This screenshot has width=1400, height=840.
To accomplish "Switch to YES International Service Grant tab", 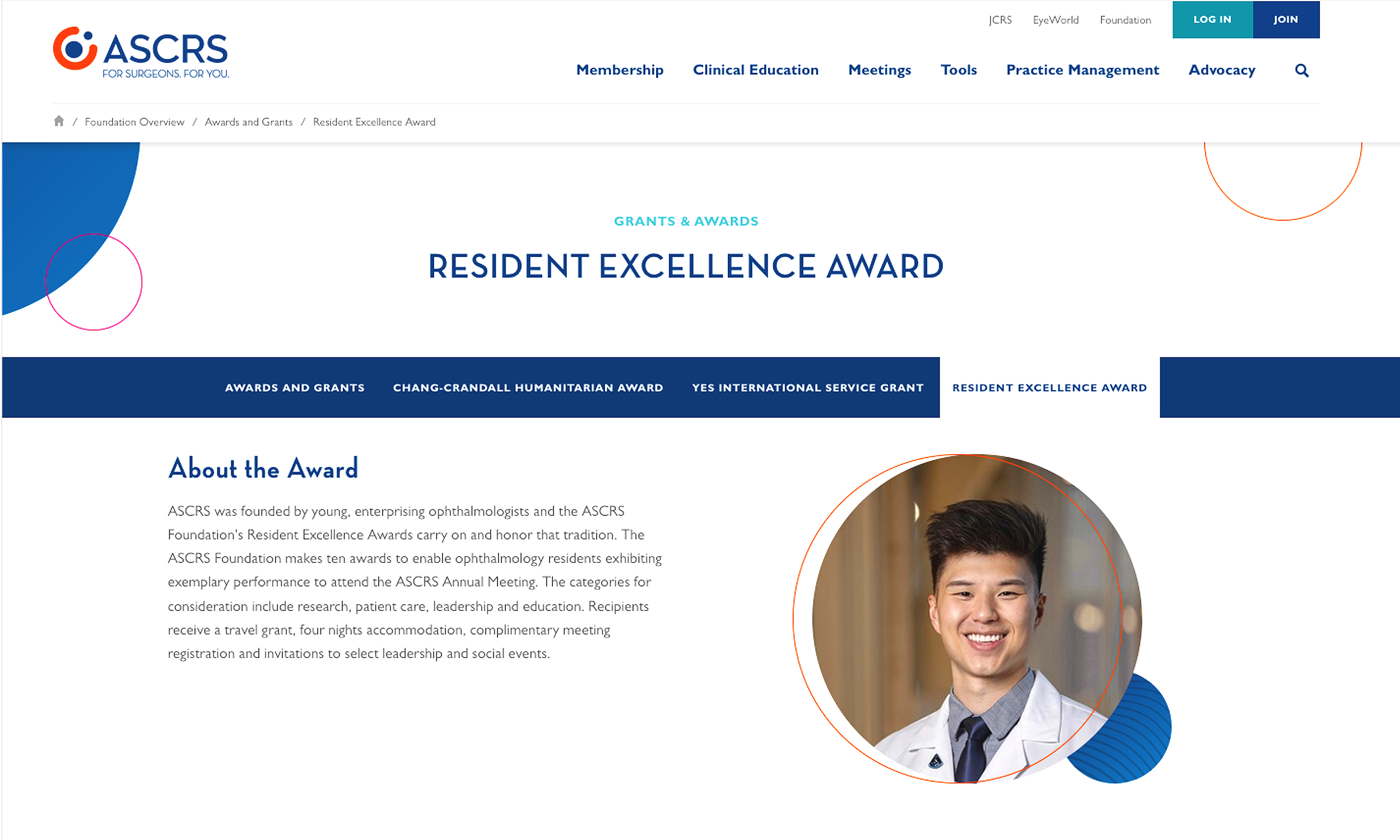I will pyautogui.click(x=807, y=388).
